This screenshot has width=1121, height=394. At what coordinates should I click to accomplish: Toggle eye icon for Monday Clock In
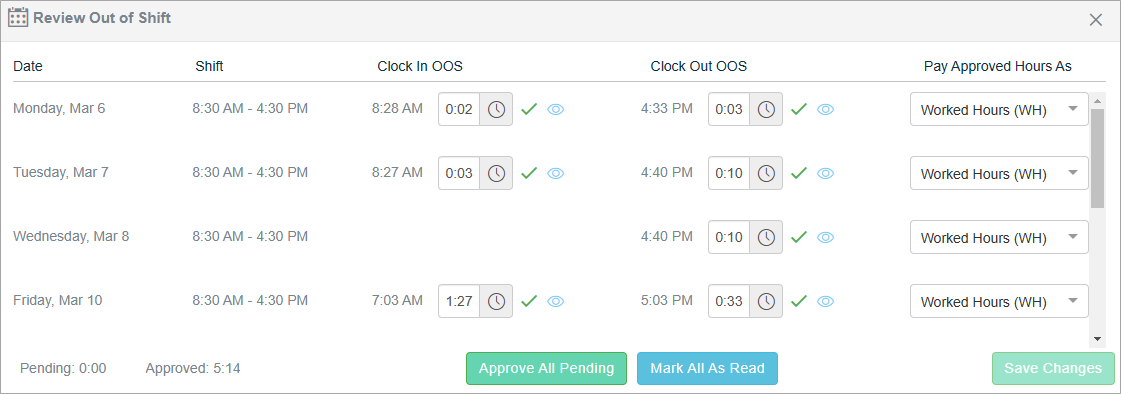coord(555,109)
